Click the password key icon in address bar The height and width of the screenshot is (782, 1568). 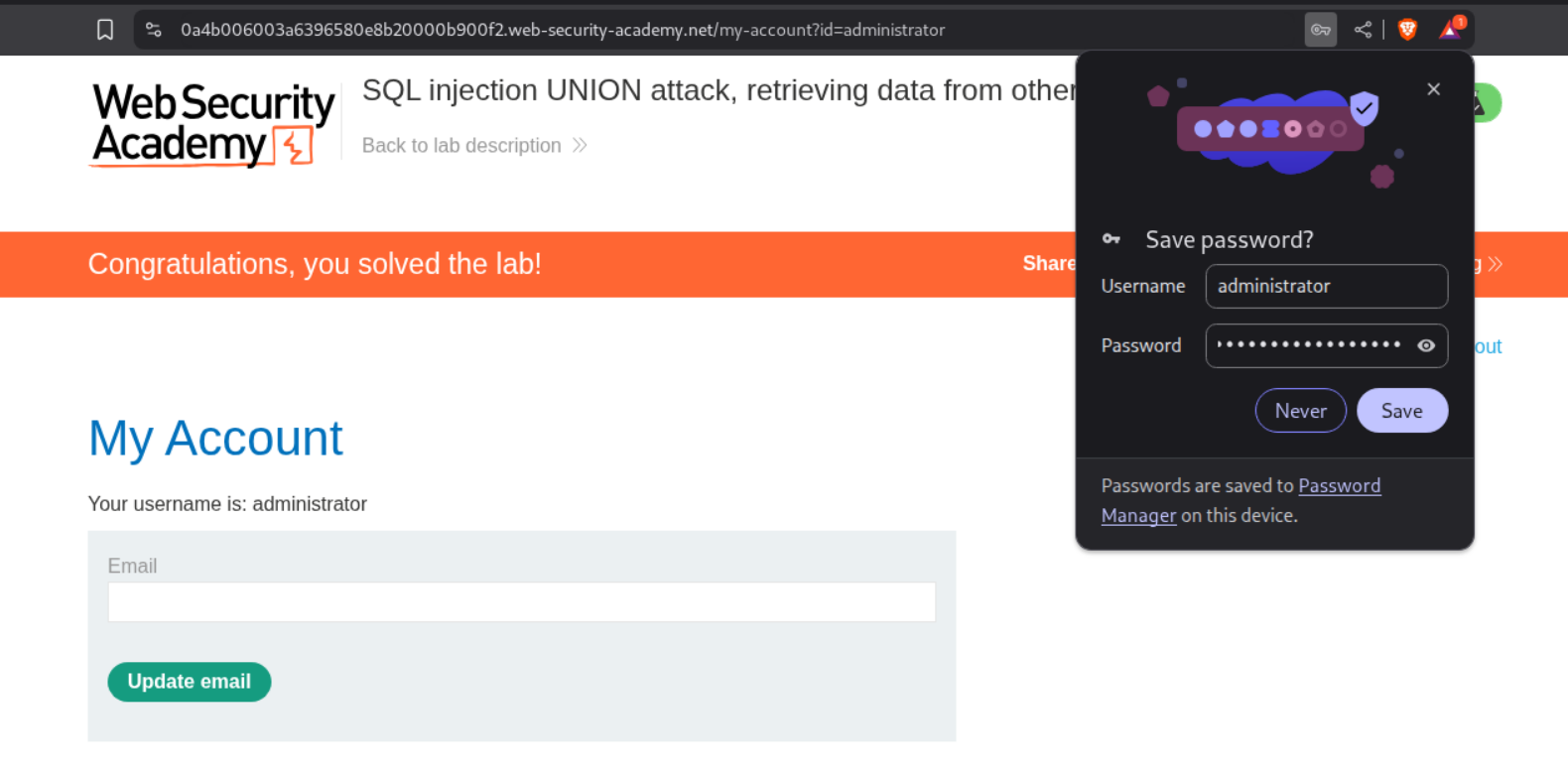coord(1320,30)
